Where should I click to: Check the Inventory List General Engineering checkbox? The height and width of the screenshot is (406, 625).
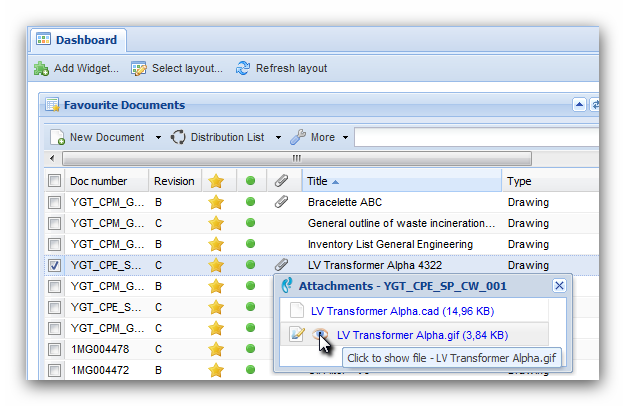coord(55,244)
